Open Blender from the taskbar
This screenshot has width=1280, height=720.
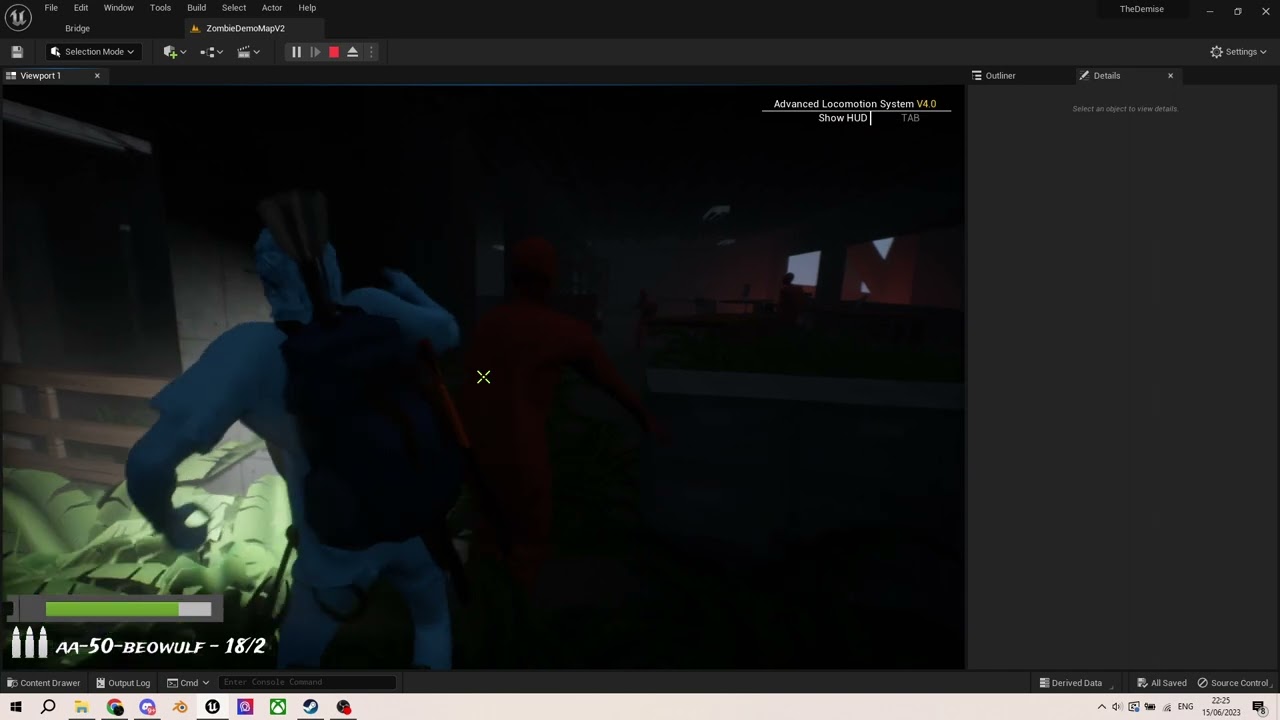(180, 707)
